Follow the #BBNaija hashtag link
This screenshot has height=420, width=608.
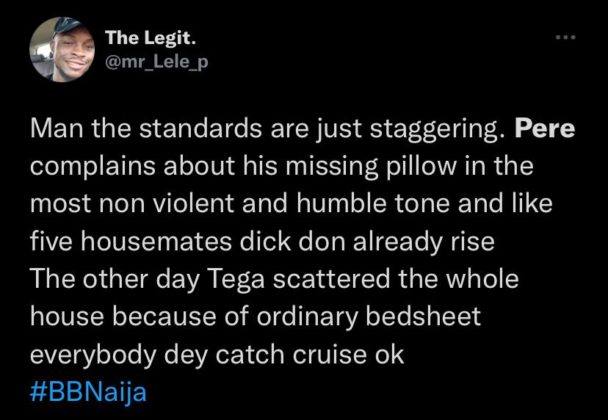click(x=88, y=392)
